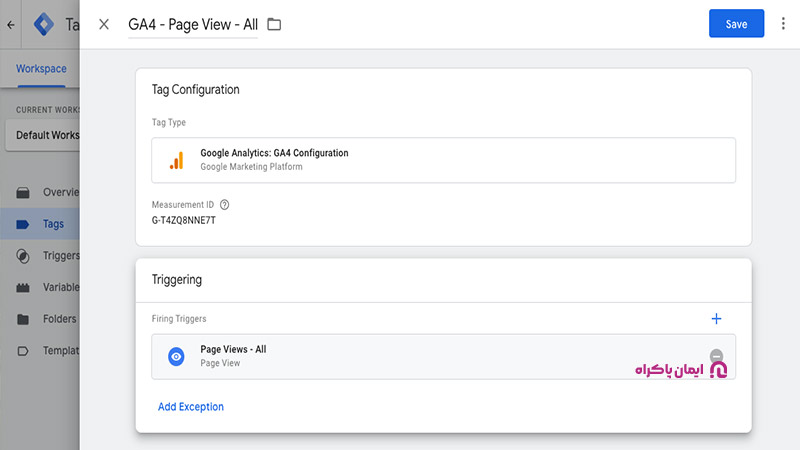Click the Folders icon in sidebar
This screenshot has width=800, height=450.
(x=23, y=319)
